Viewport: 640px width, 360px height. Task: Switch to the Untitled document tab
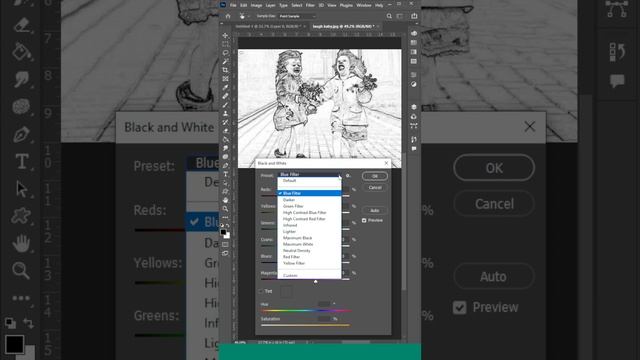270,26
